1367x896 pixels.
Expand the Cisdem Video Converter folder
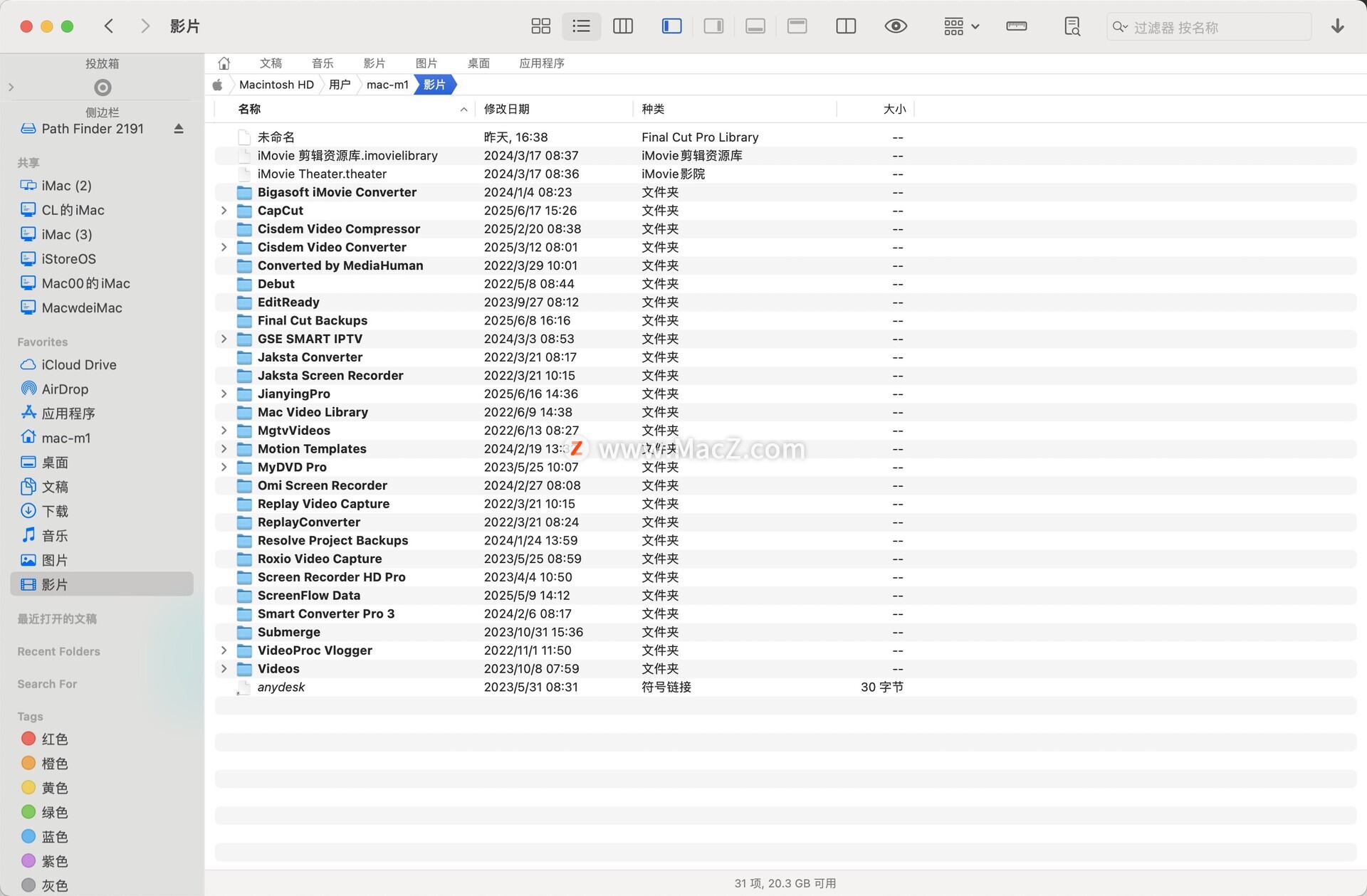[x=224, y=247]
